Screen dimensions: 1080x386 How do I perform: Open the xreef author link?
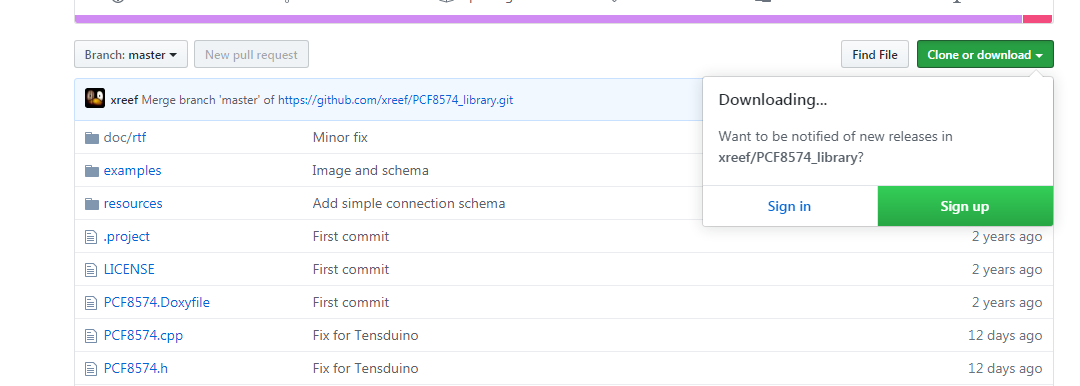(125, 100)
